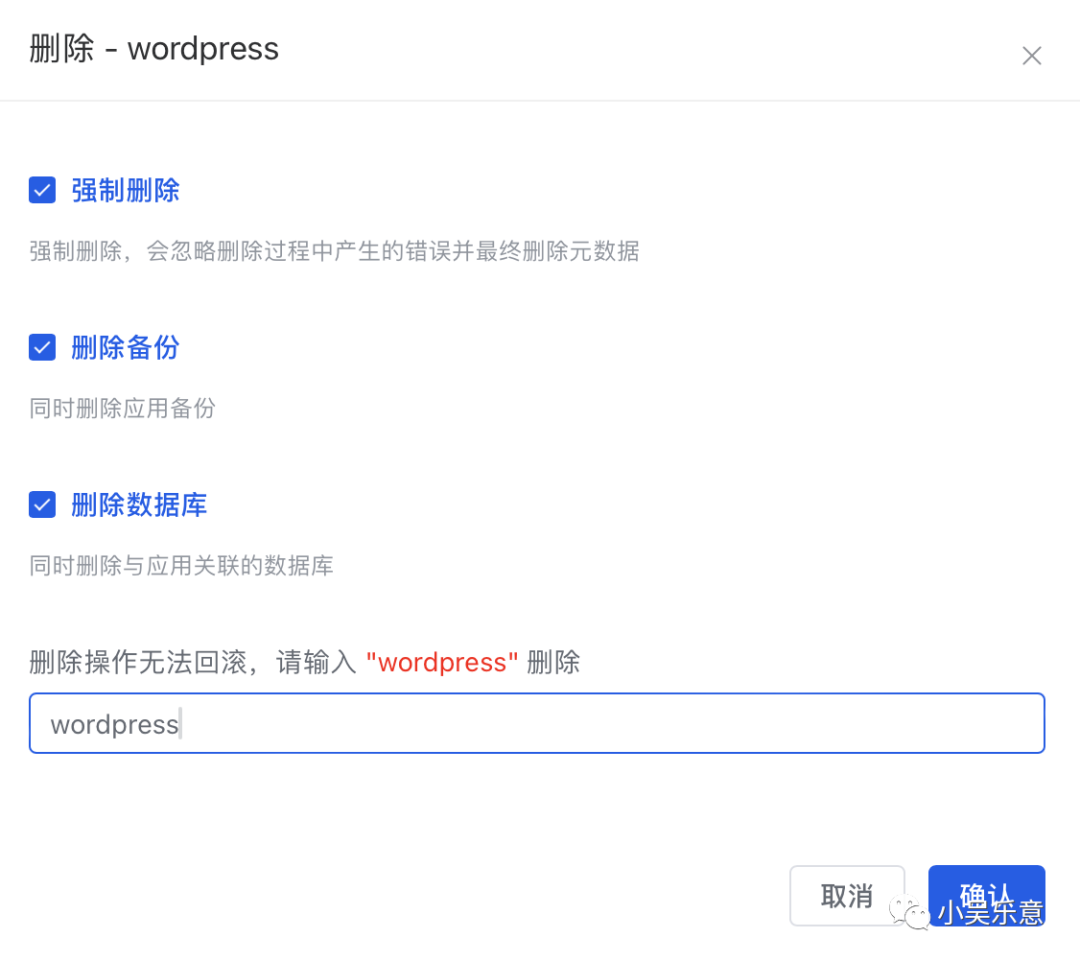Click the dialog title 删除 - wordpress
The height and width of the screenshot is (961, 1080).
(x=154, y=49)
